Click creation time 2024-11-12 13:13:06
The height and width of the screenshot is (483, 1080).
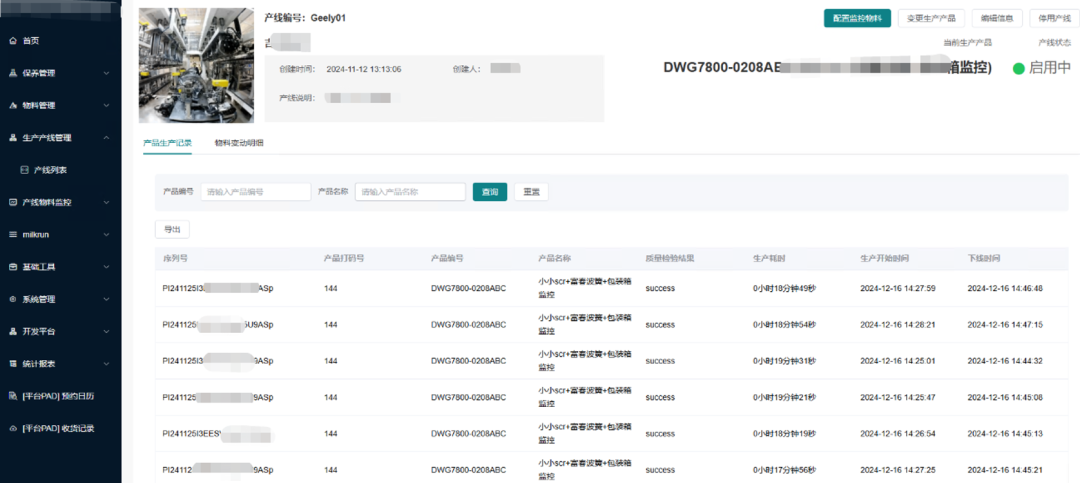pyautogui.click(x=364, y=69)
